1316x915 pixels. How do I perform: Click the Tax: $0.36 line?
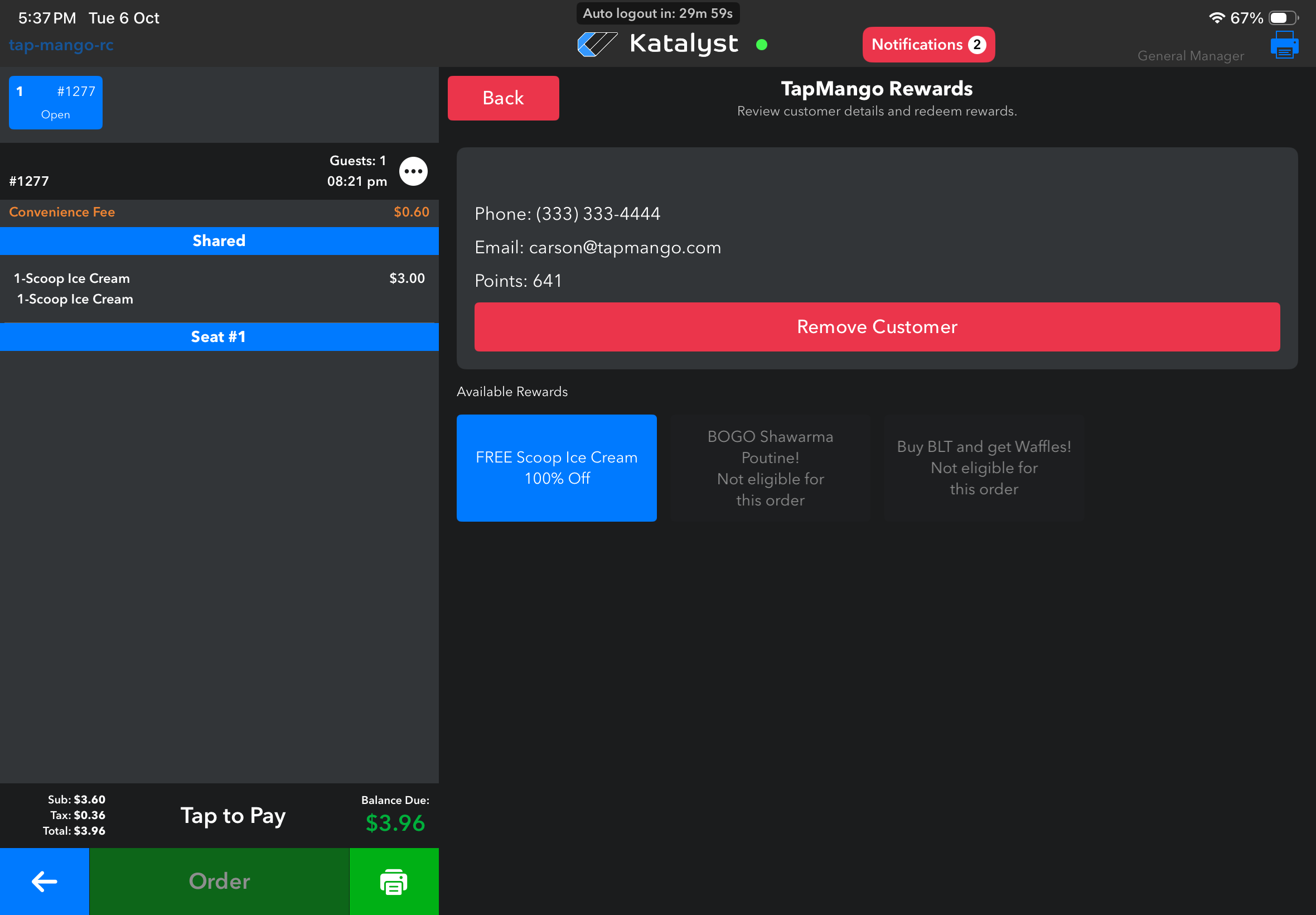[78, 815]
